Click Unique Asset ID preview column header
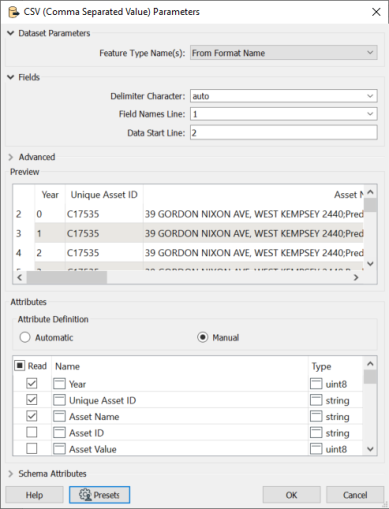 point(104,195)
